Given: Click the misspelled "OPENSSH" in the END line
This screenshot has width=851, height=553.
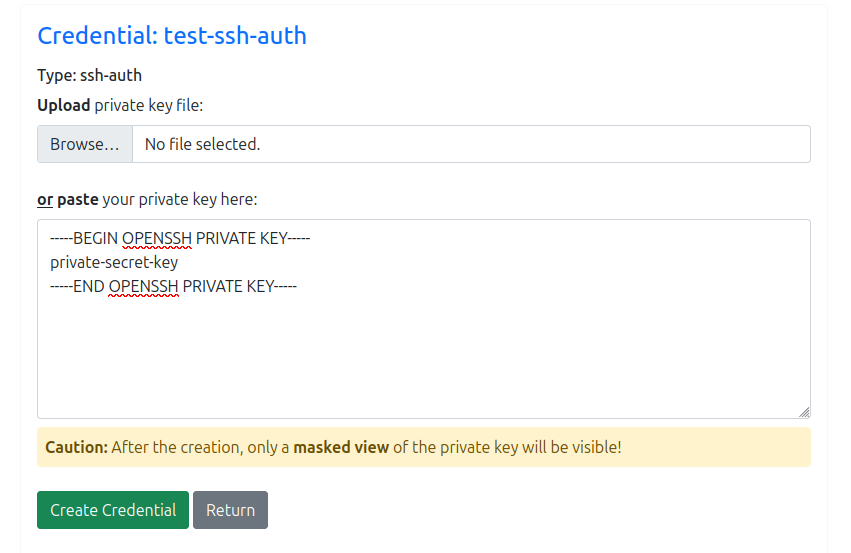Looking at the screenshot, I should [143, 286].
